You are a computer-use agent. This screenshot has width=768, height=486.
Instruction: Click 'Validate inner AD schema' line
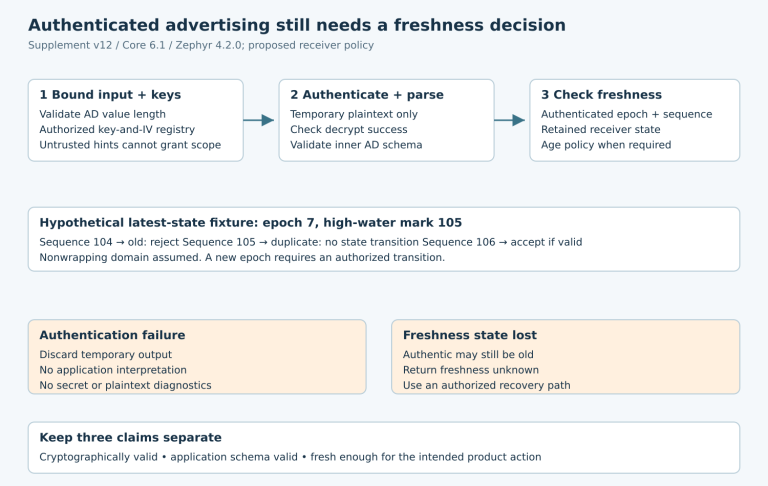click(x=356, y=145)
